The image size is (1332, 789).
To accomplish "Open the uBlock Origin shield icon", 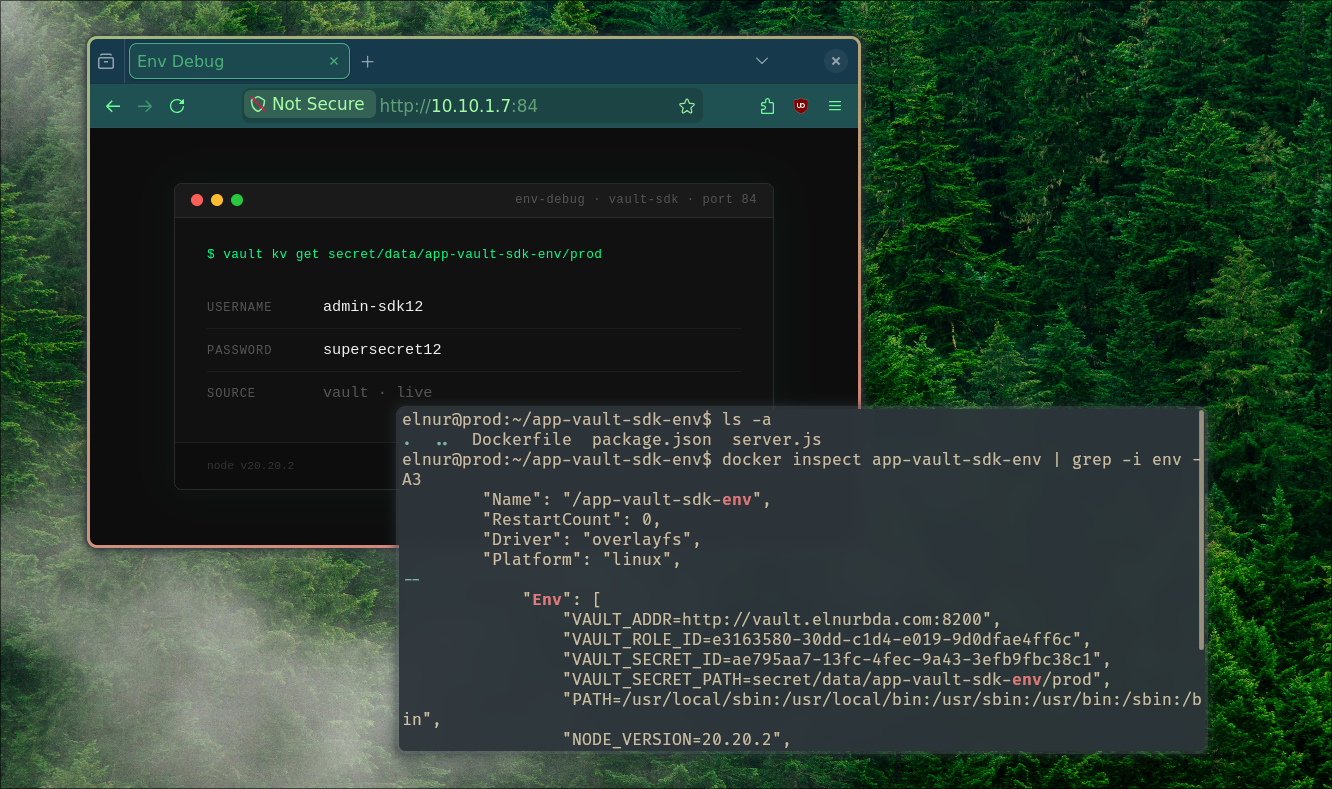I will [x=801, y=106].
